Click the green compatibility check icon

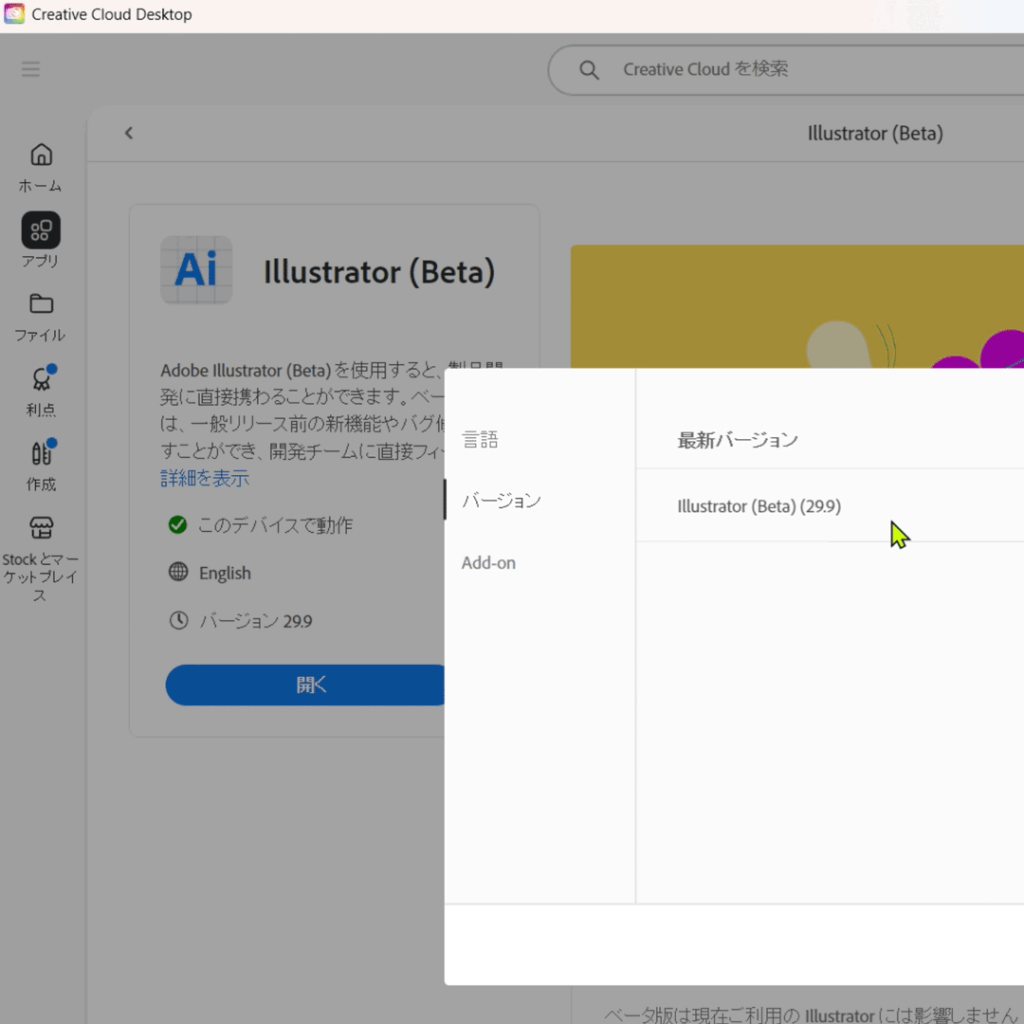click(178, 524)
